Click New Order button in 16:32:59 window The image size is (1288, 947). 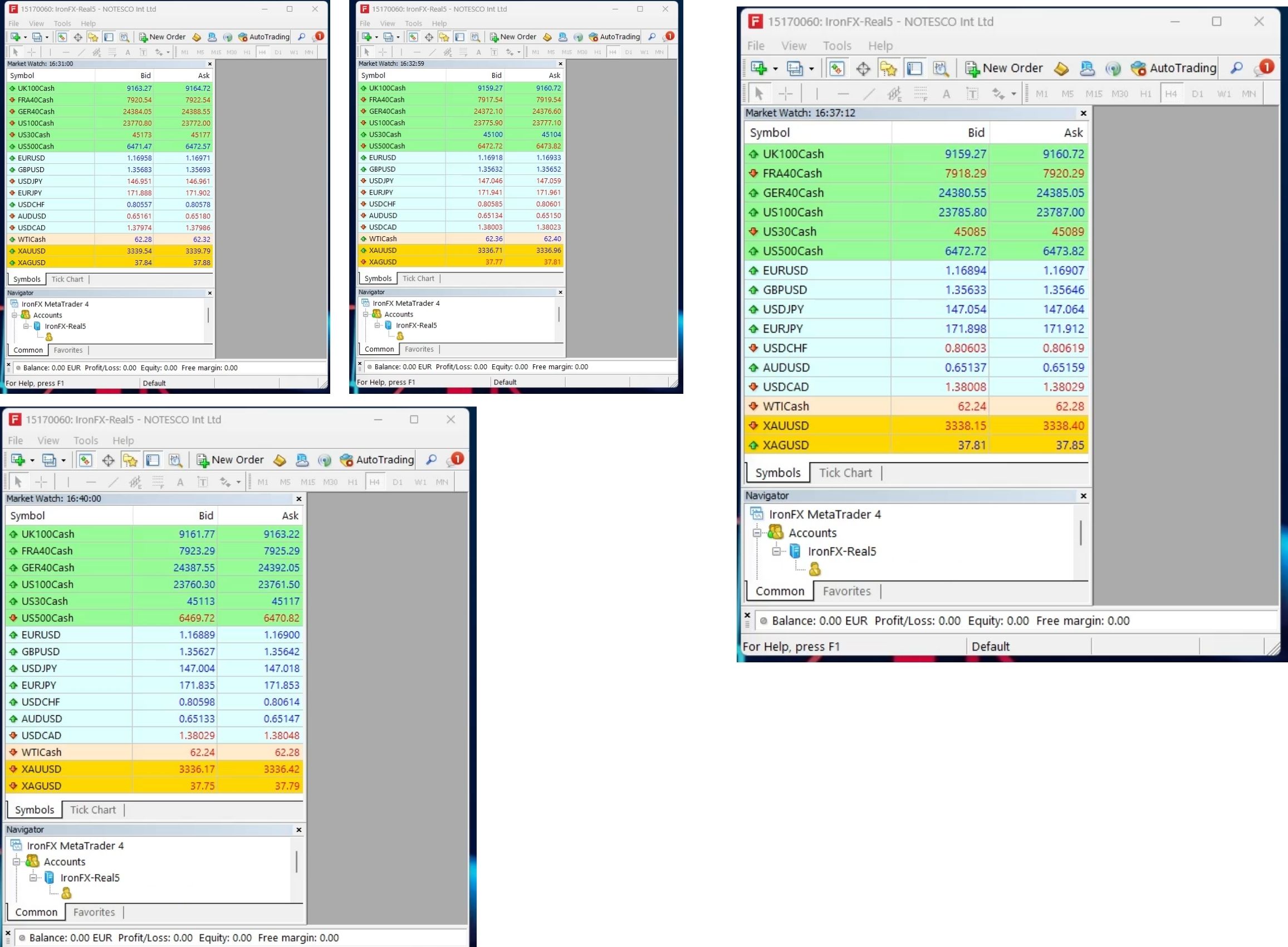click(512, 37)
